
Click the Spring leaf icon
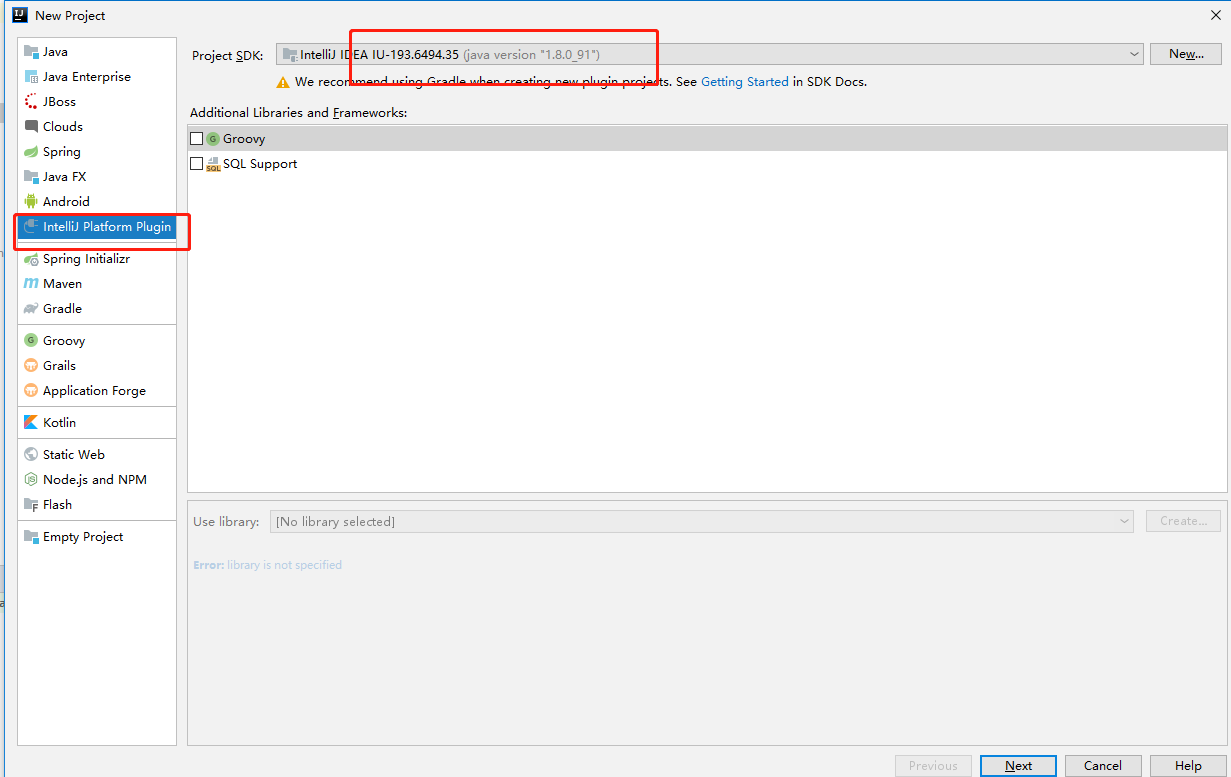click(31, 152)
